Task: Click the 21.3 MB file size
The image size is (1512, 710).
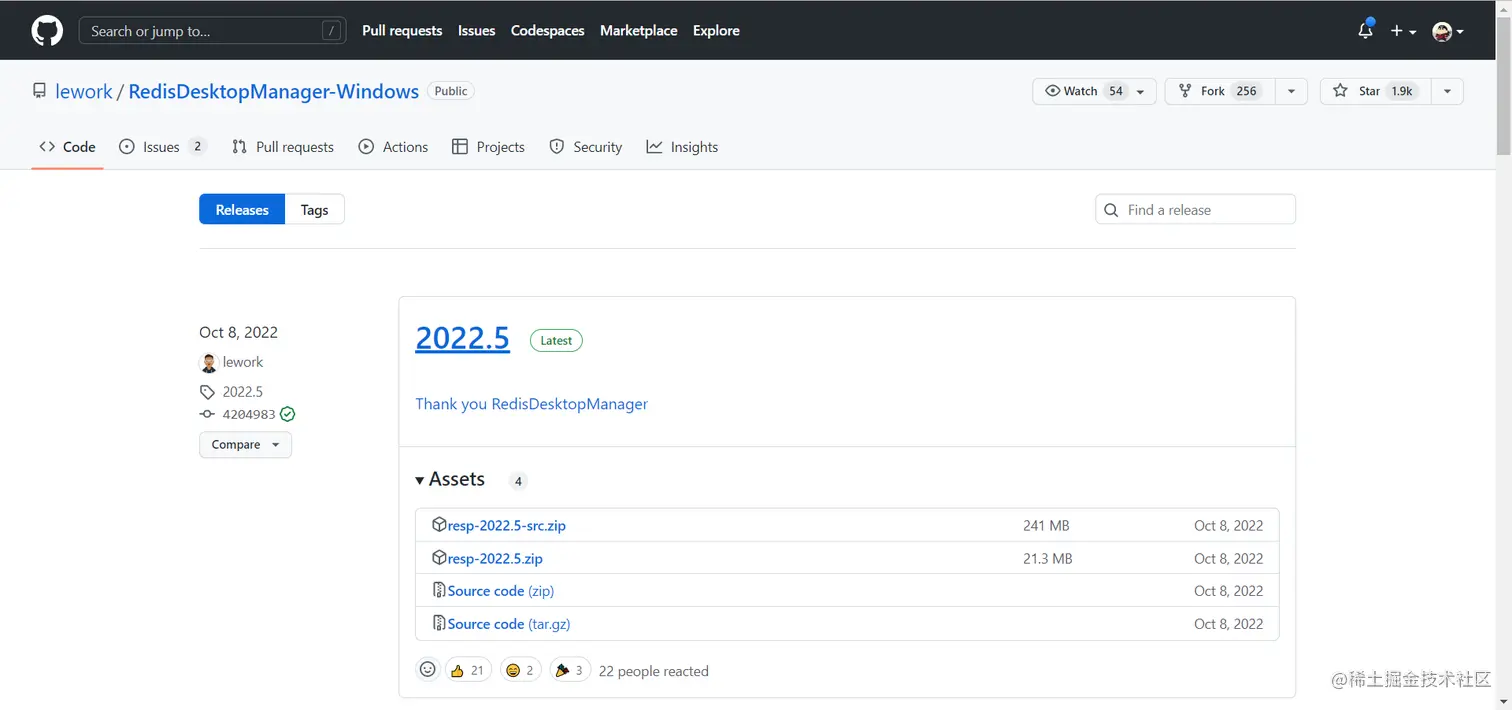Action: click(x=1047, y=558)
